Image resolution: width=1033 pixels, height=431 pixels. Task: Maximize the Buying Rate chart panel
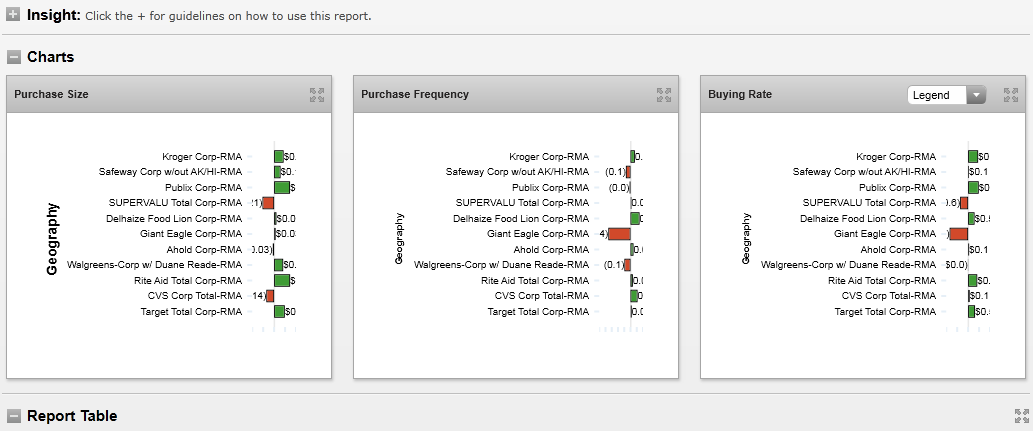click(x=1010, y=95)
